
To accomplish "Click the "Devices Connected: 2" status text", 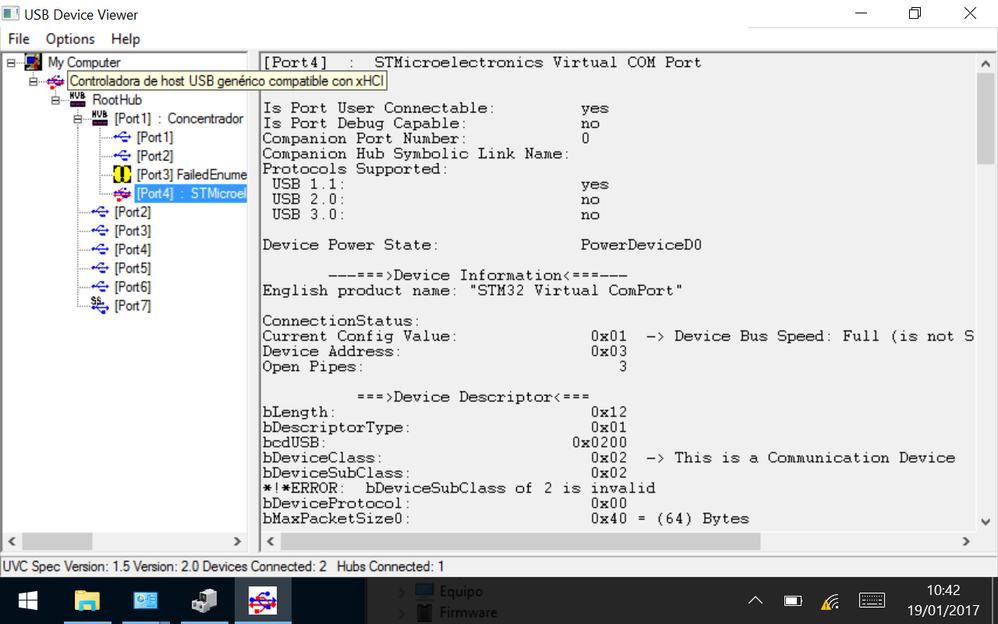I will click(265, 567).
